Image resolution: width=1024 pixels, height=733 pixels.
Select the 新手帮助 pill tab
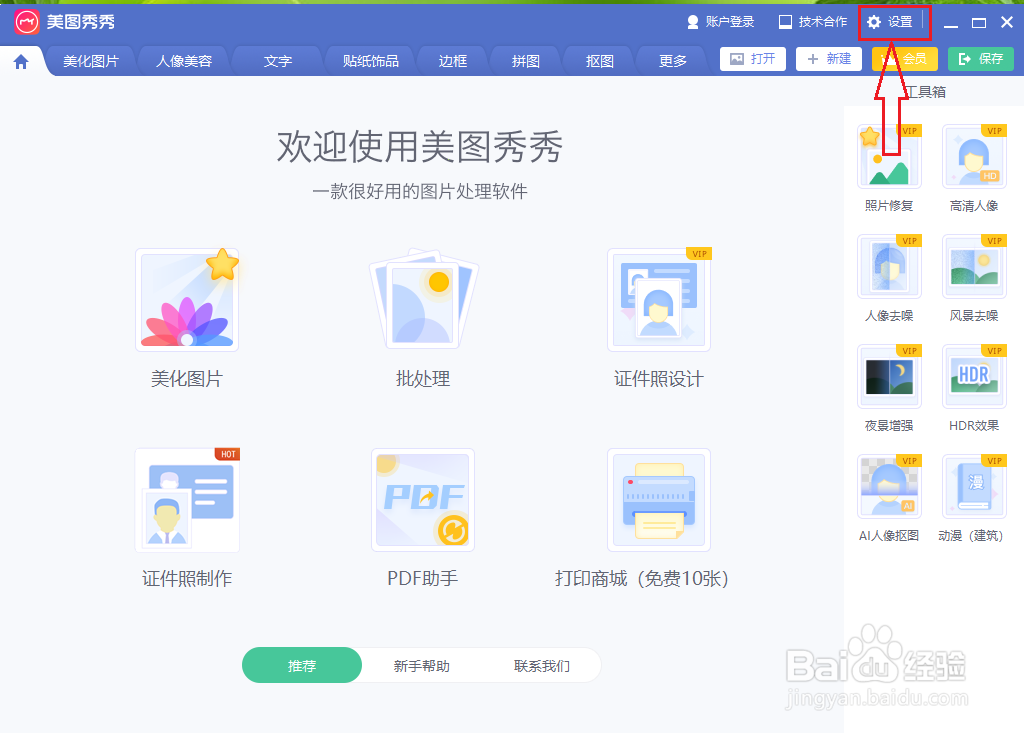pos(422,666)
